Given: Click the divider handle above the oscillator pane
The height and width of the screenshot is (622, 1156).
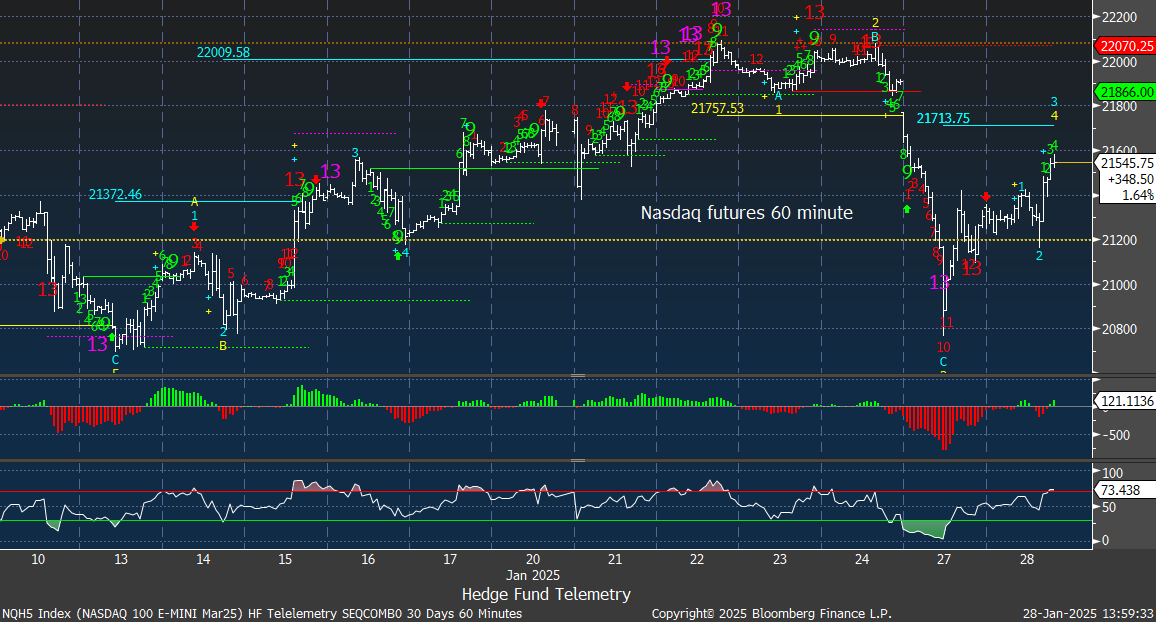Looking at the screenshot, I should coord(577,461).
